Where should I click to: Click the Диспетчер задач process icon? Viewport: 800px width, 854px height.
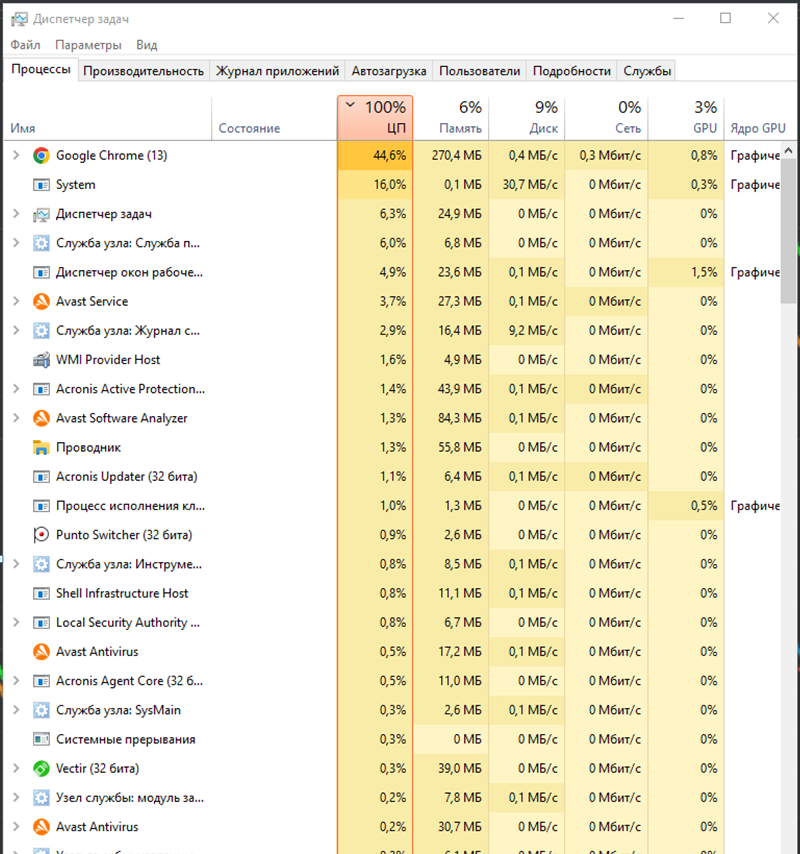point(41,214)
